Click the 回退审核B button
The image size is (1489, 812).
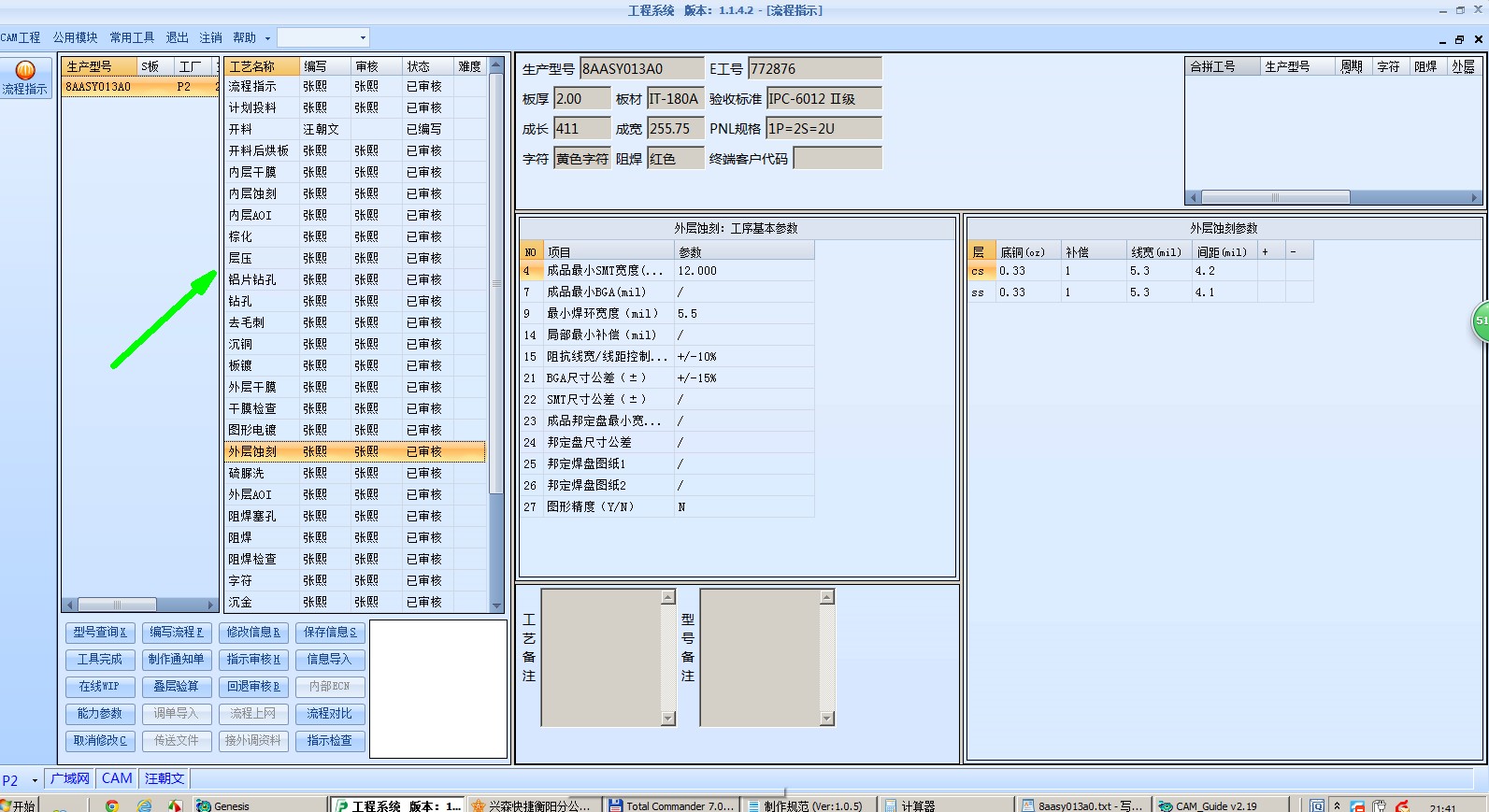(x=253, y=687)
